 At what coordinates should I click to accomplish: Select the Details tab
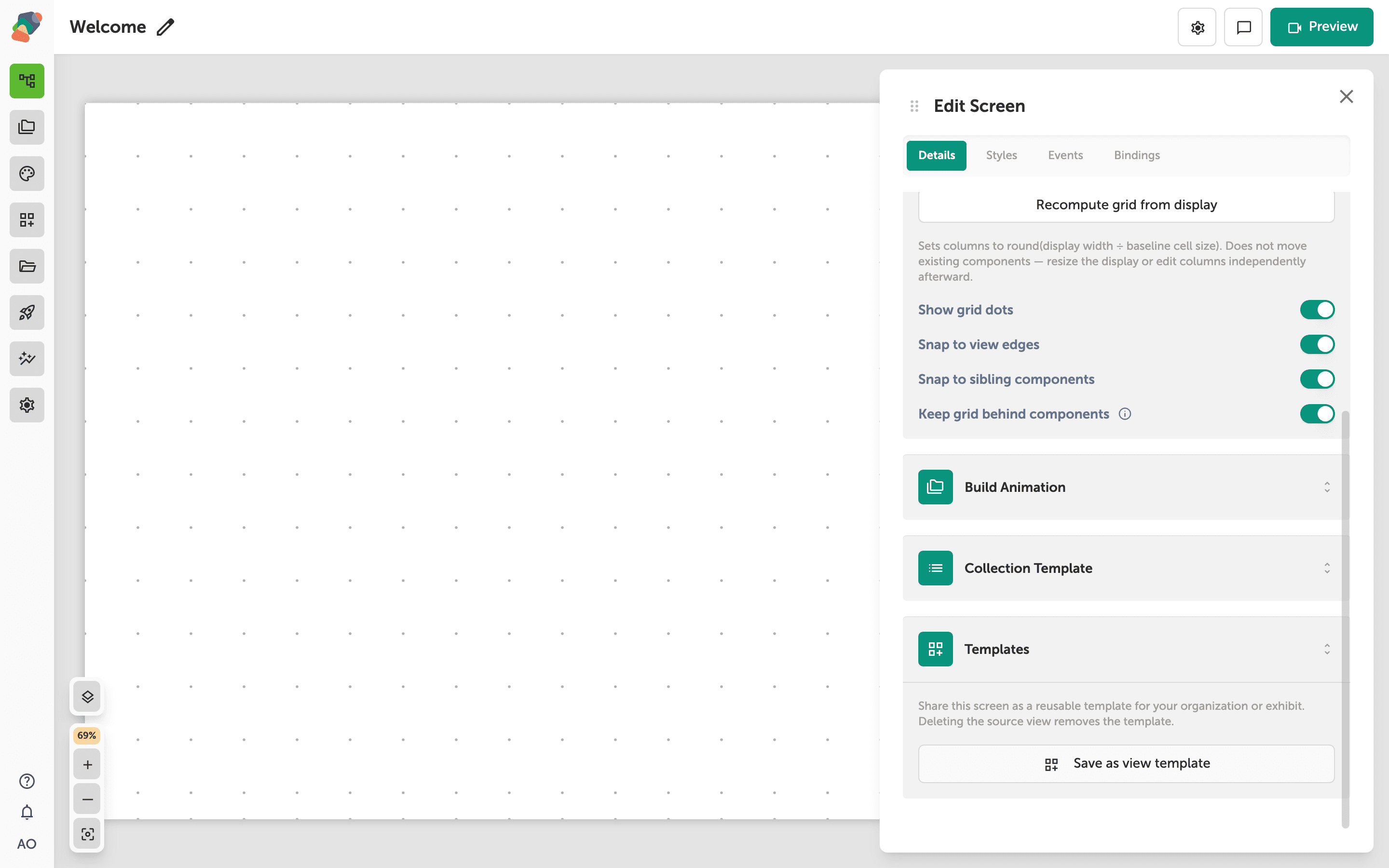(x=936, y=156)
